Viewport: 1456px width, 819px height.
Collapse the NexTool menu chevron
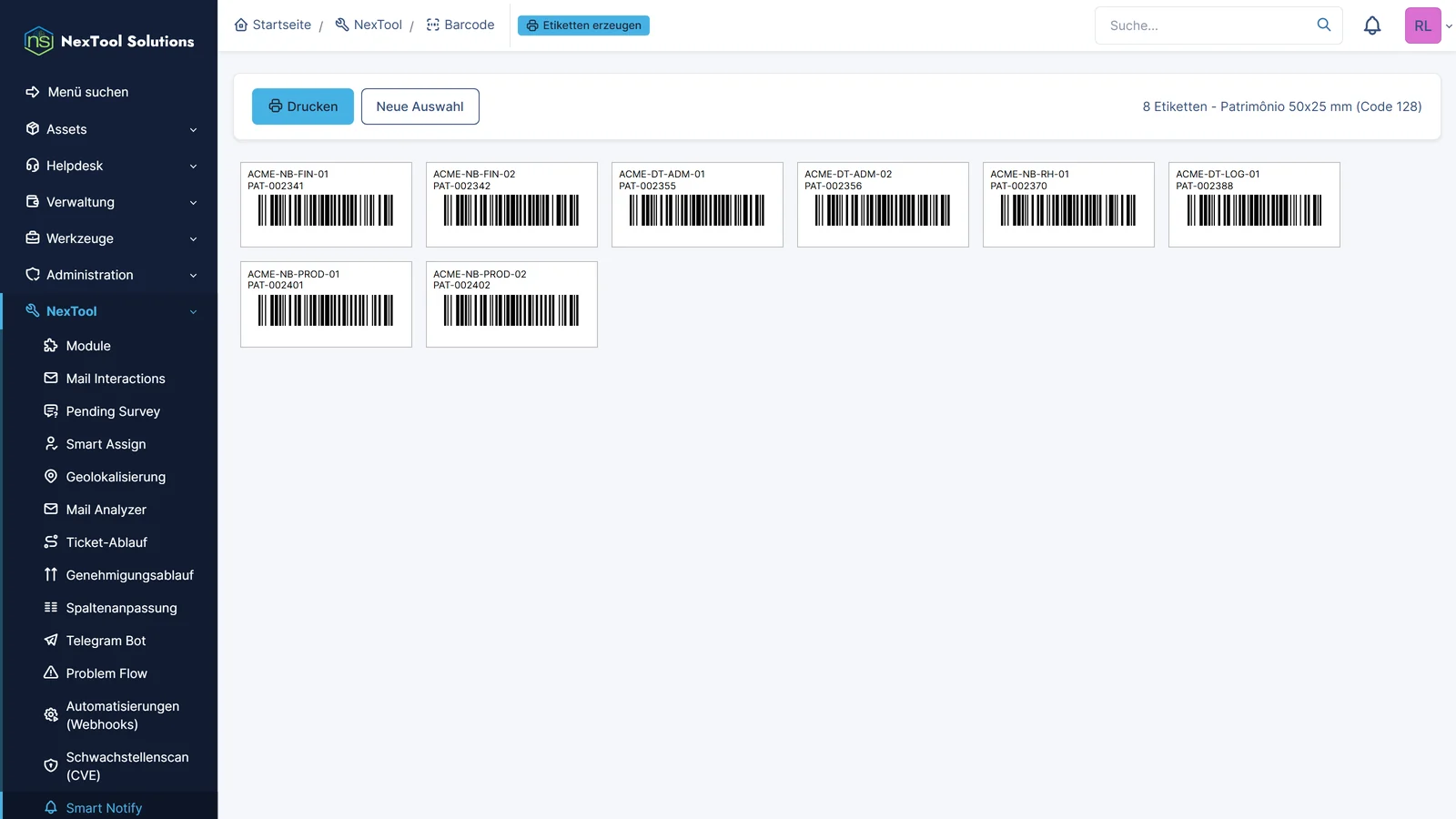point(193,312)
